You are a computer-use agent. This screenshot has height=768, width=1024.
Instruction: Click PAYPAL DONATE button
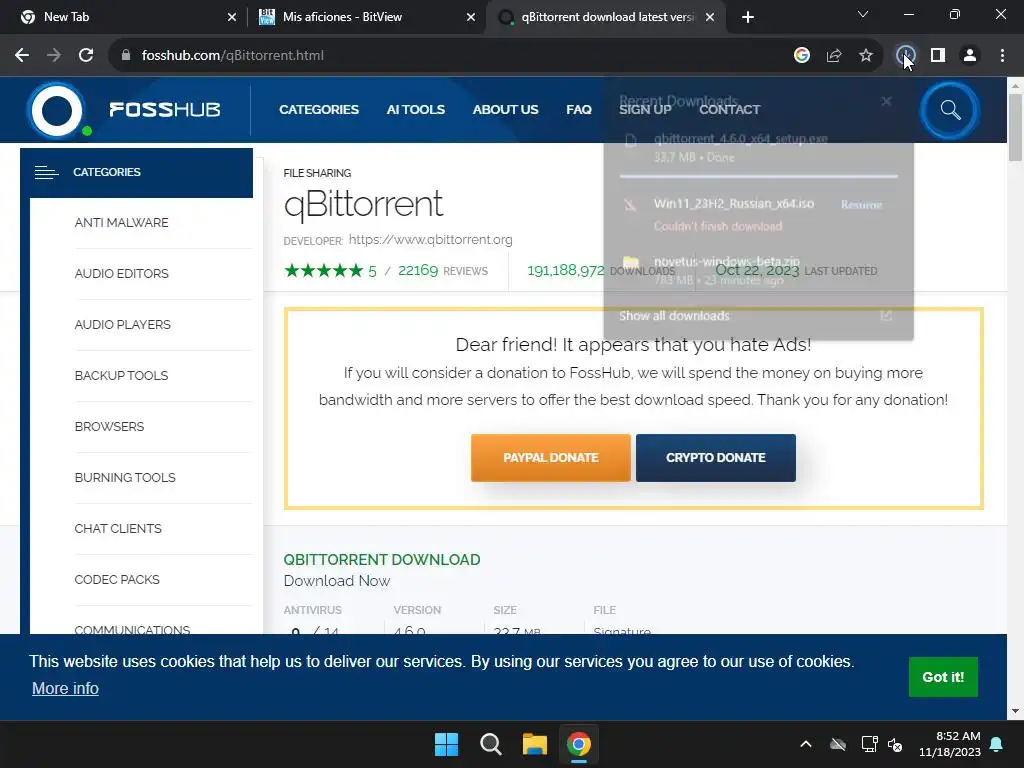551,458
